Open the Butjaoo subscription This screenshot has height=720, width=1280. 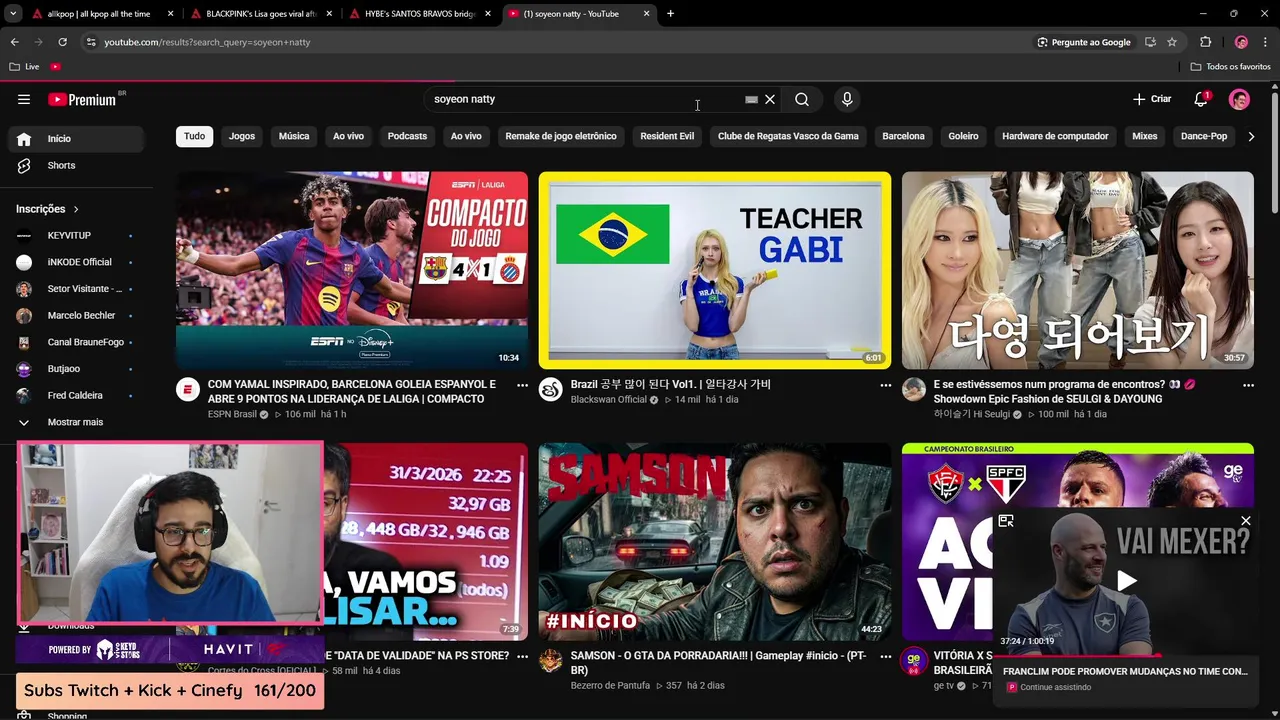pyautogui.click(x=77, y=369)
